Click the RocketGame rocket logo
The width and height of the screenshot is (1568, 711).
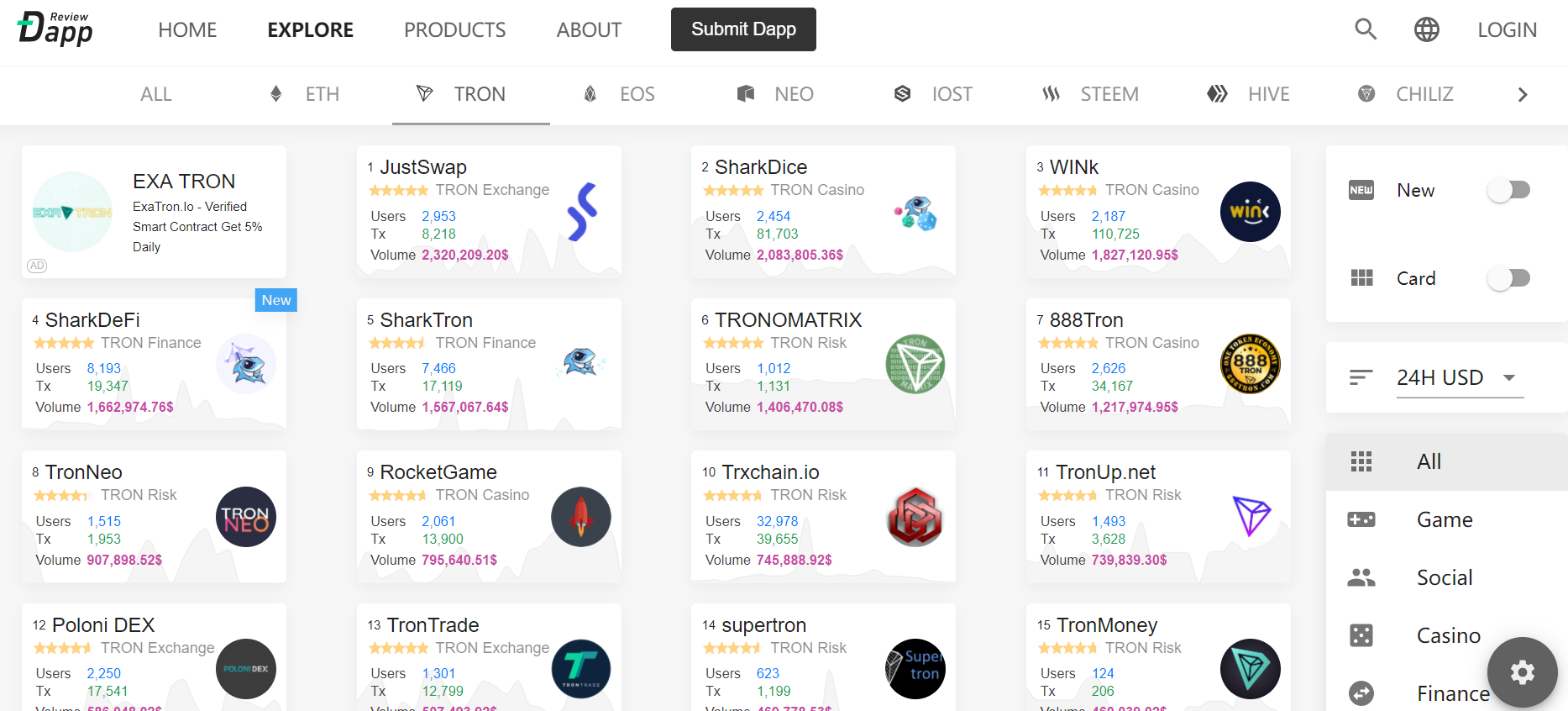tap(581, 517)
